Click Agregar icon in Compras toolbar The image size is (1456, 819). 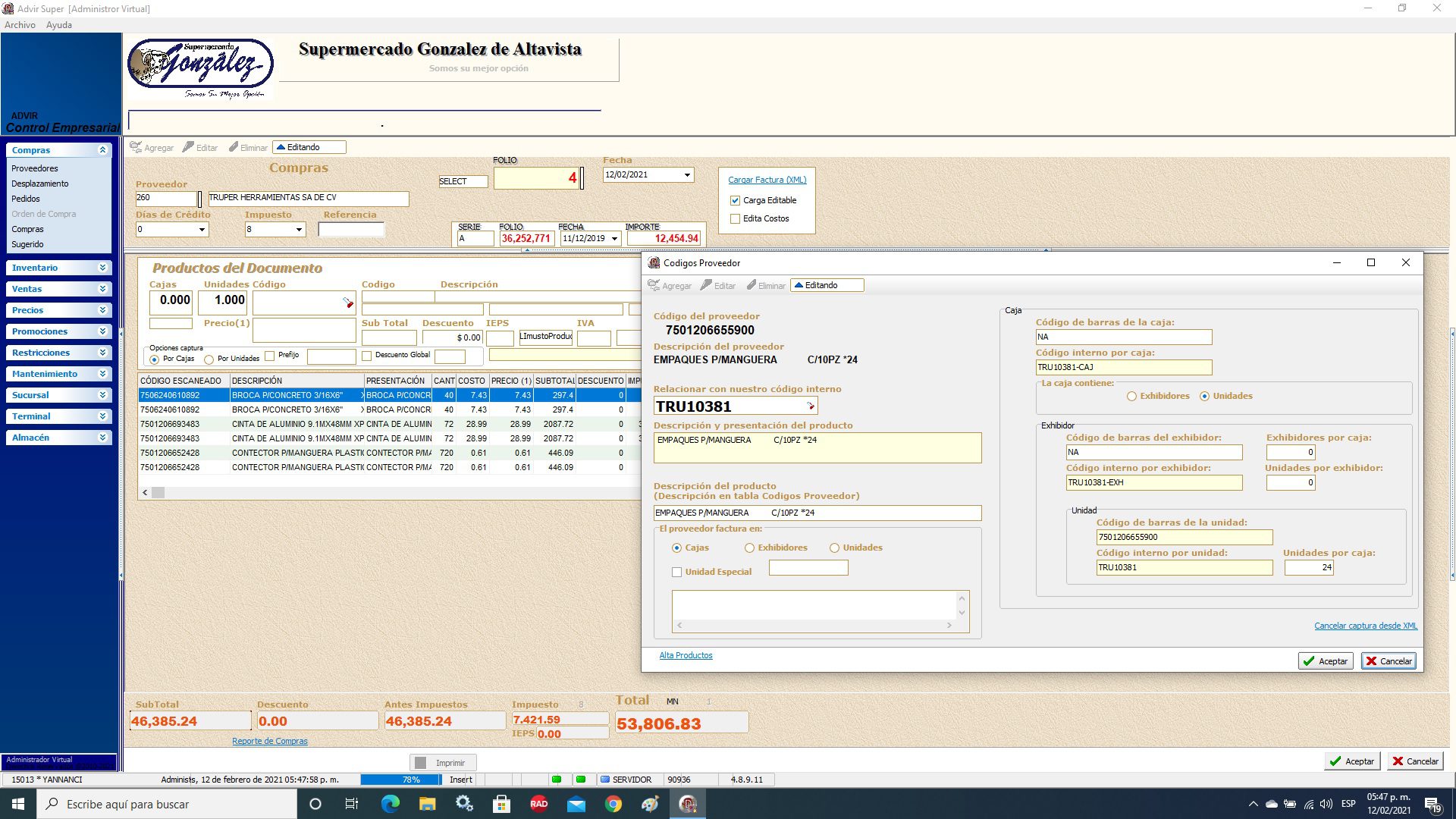coord(136,147)
